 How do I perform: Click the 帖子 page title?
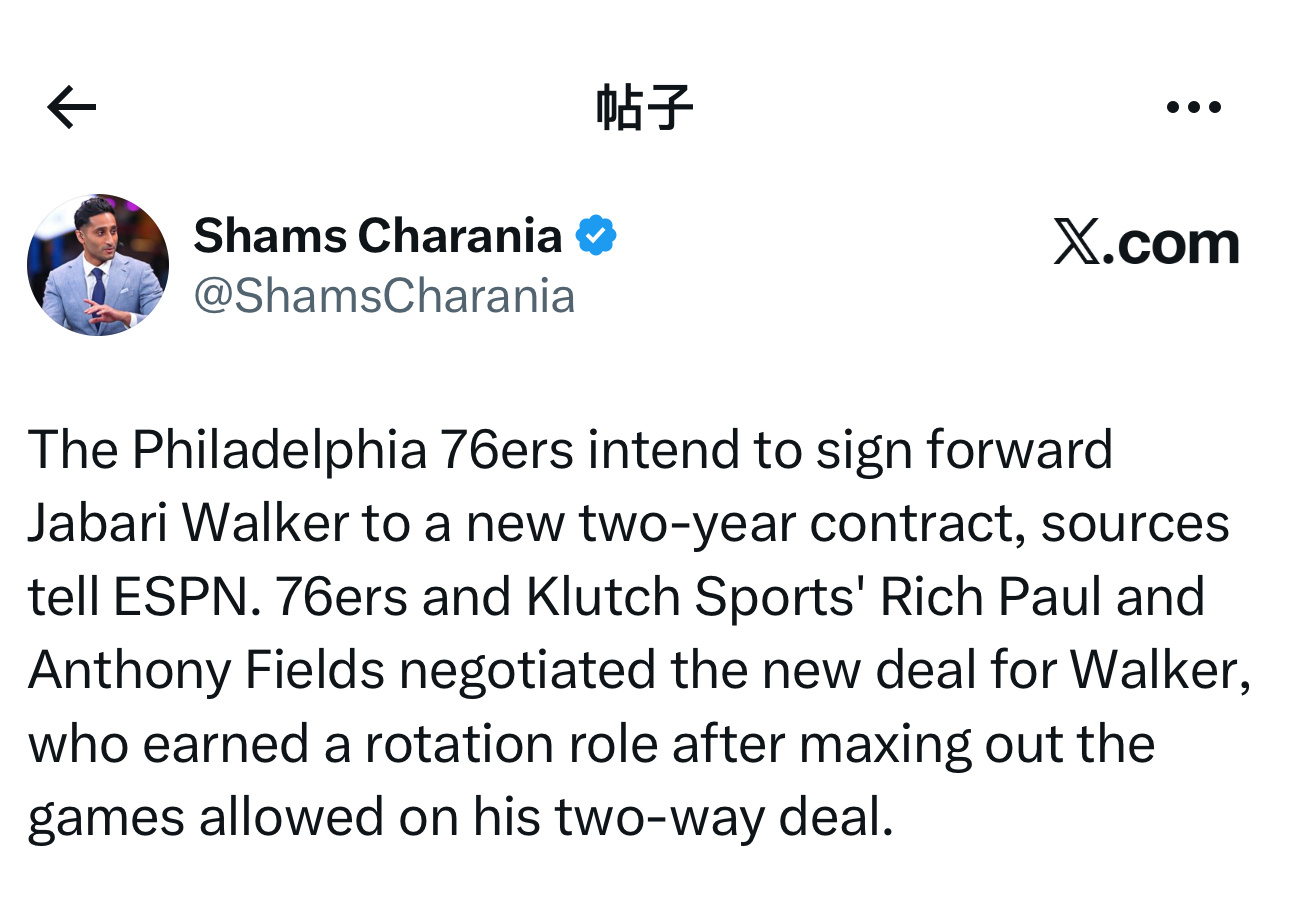pos(644,107)
